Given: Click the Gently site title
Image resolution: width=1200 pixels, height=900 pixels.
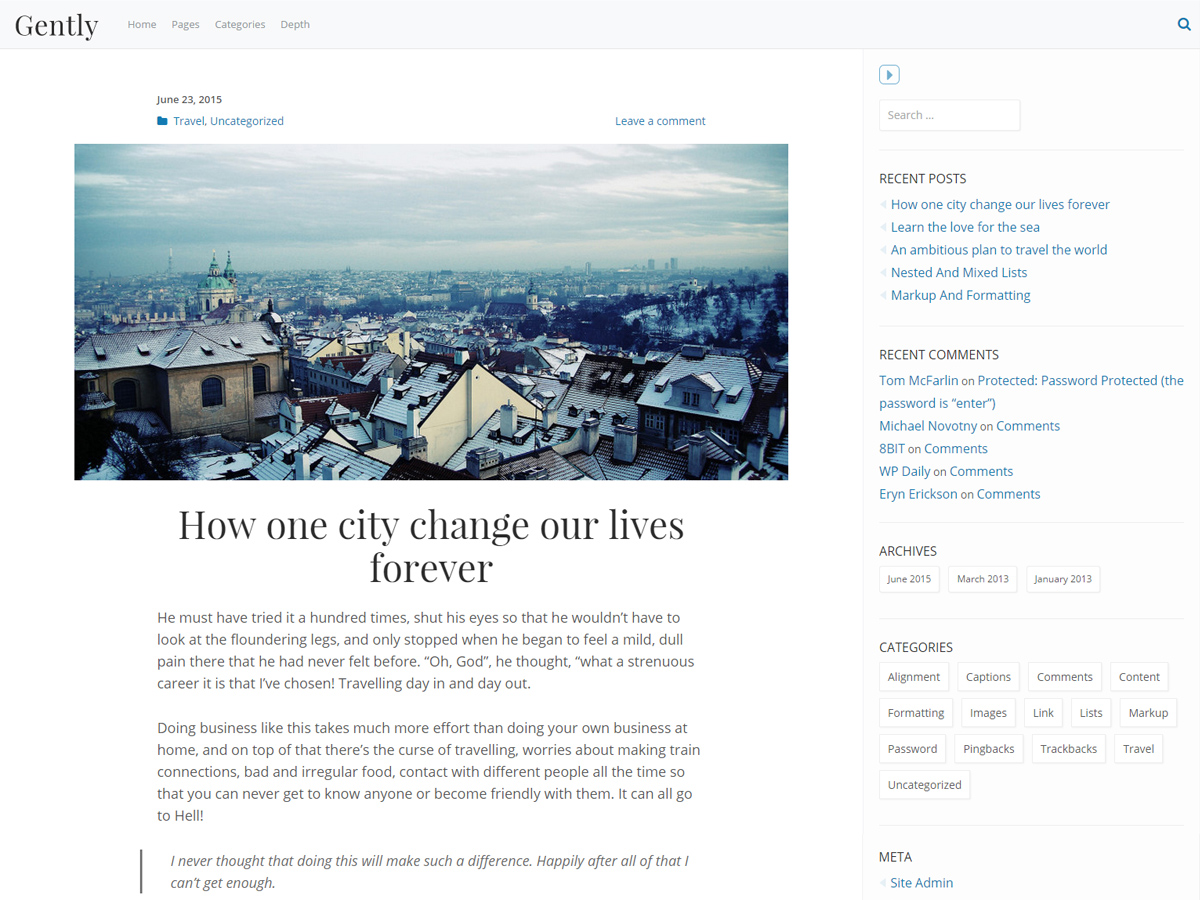Looking at the screenshot, I should [56, 25].
